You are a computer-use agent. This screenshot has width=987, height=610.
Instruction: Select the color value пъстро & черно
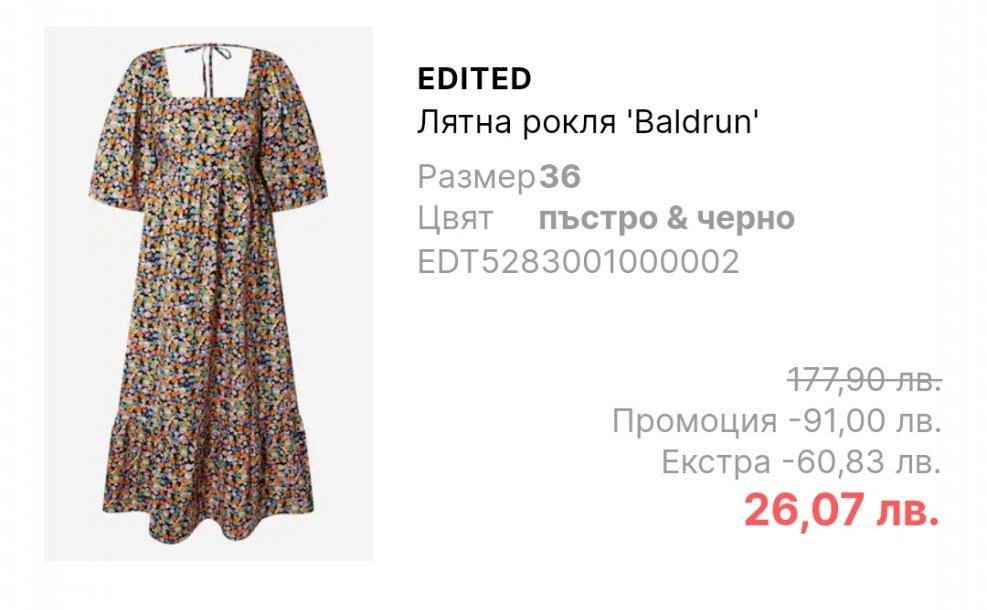[x=667, y=218]
